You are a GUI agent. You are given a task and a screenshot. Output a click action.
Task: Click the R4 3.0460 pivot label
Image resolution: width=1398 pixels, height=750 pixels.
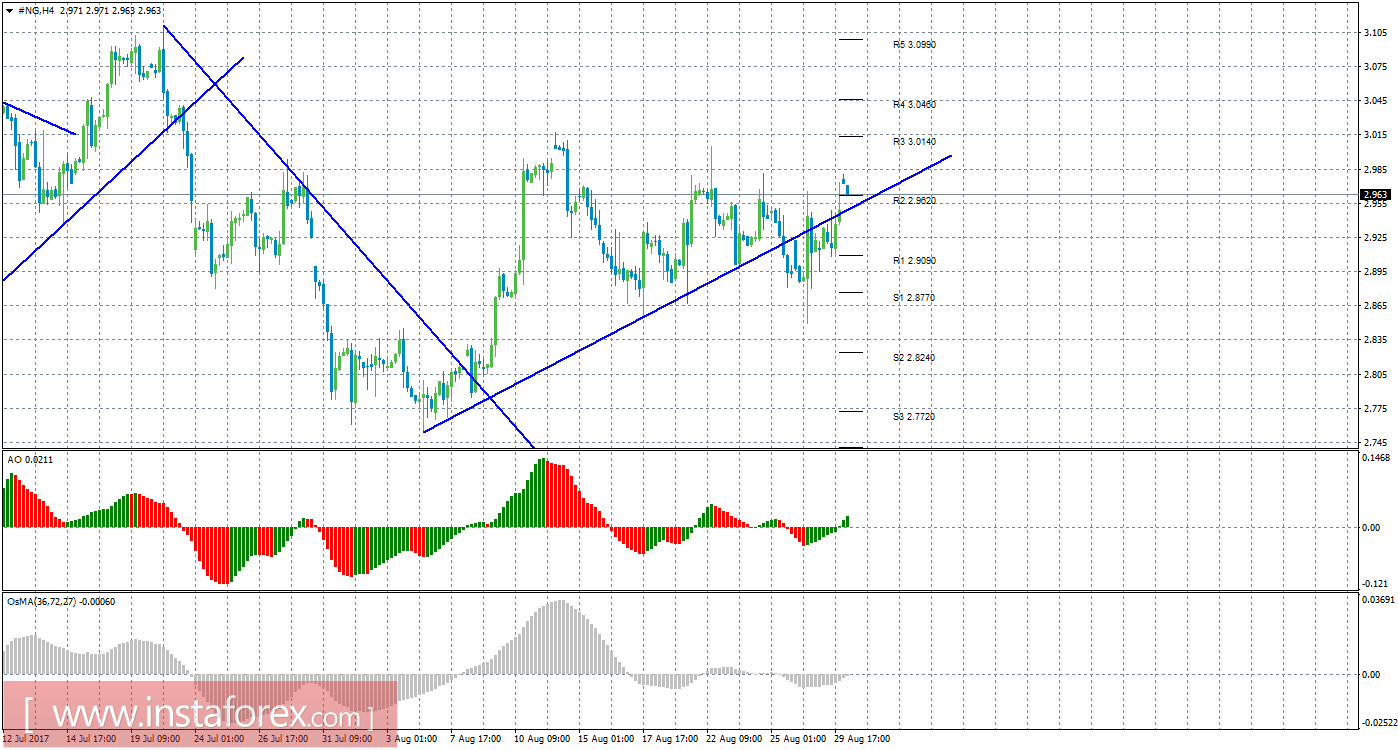(914, 104)
